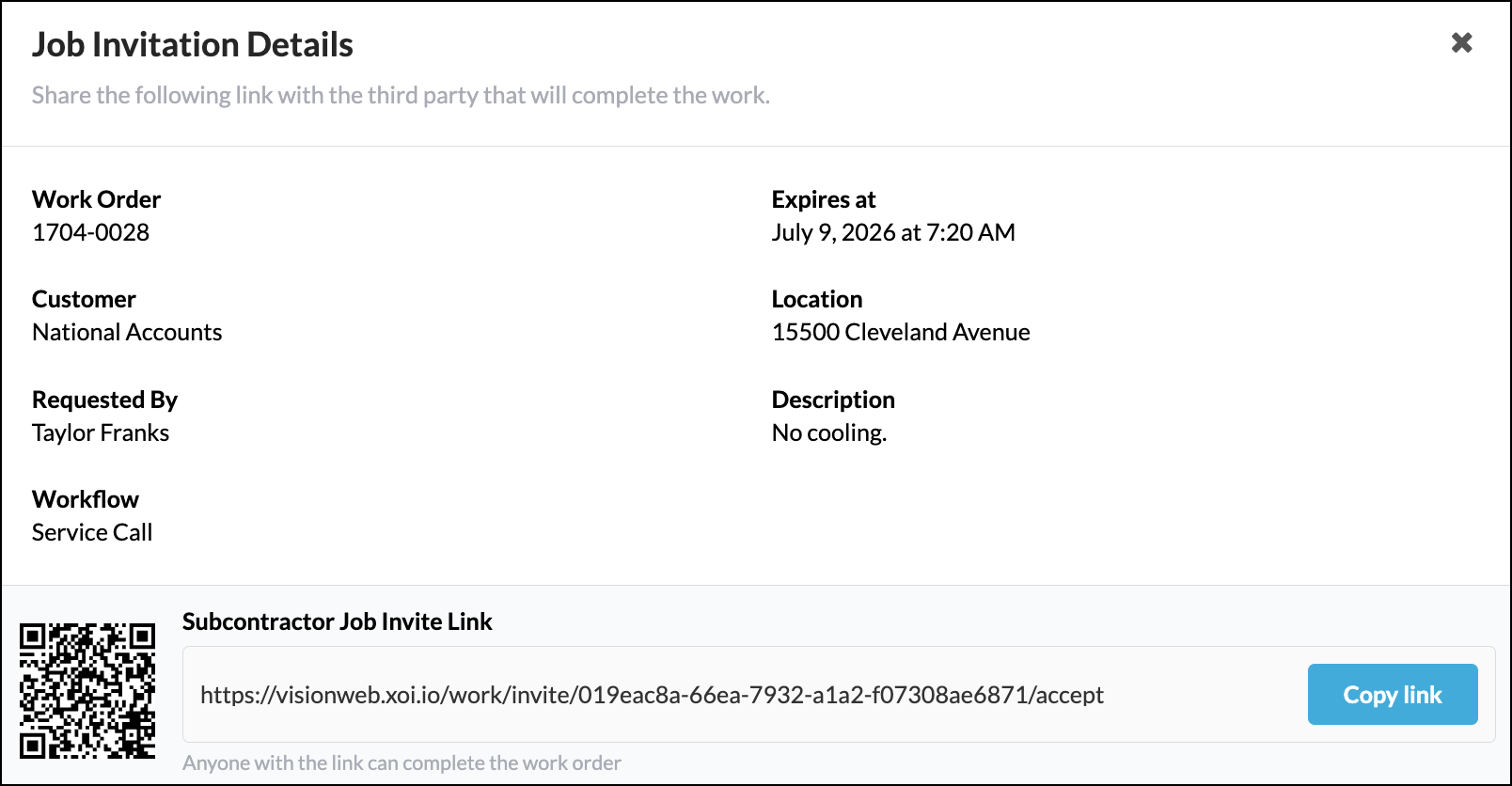Click the Expires at label
Viewport: 1512px width, 786px height.
(x=824, y=199)
